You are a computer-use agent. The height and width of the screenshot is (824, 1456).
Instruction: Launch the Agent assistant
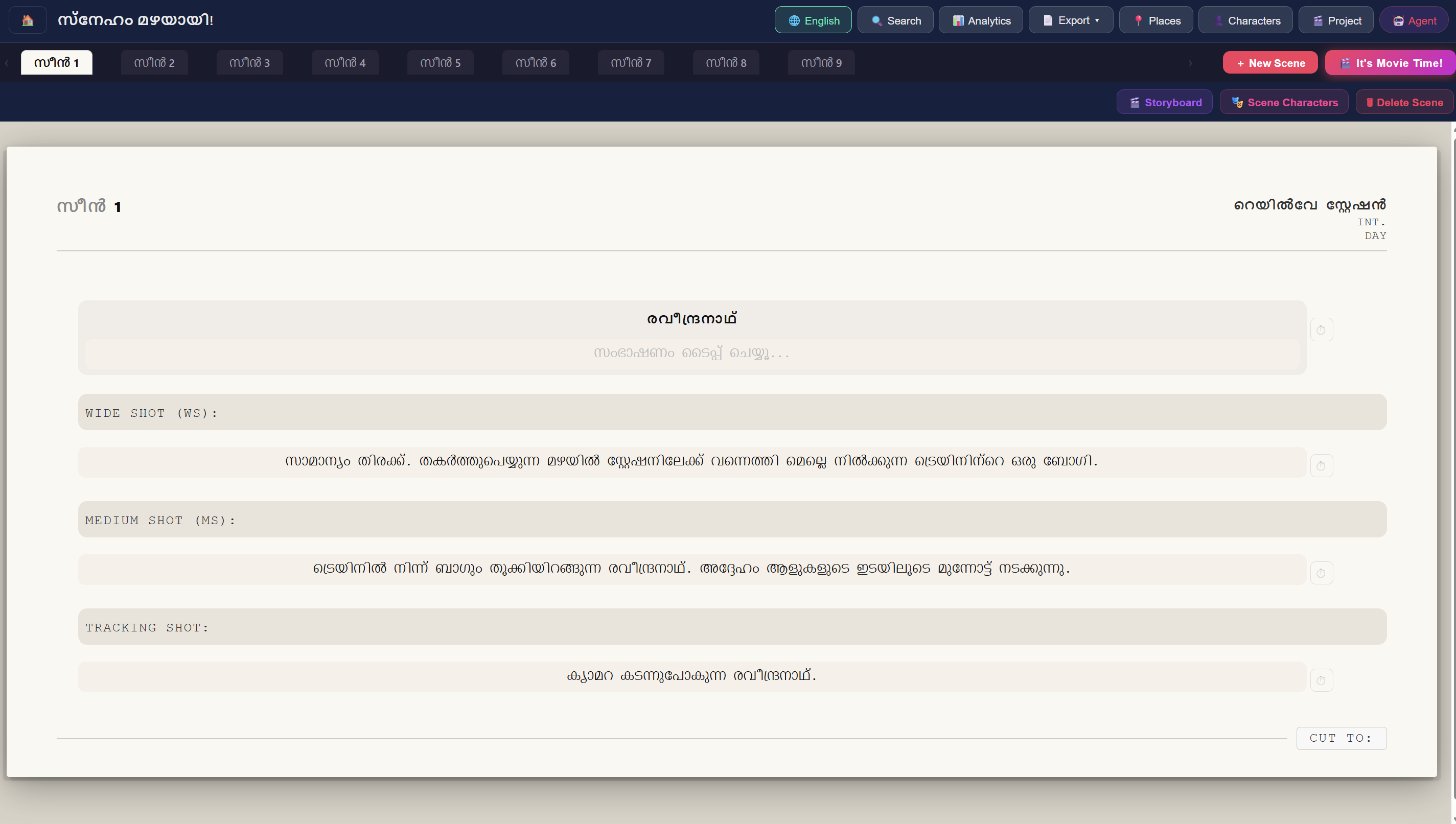pos(1414,20)
